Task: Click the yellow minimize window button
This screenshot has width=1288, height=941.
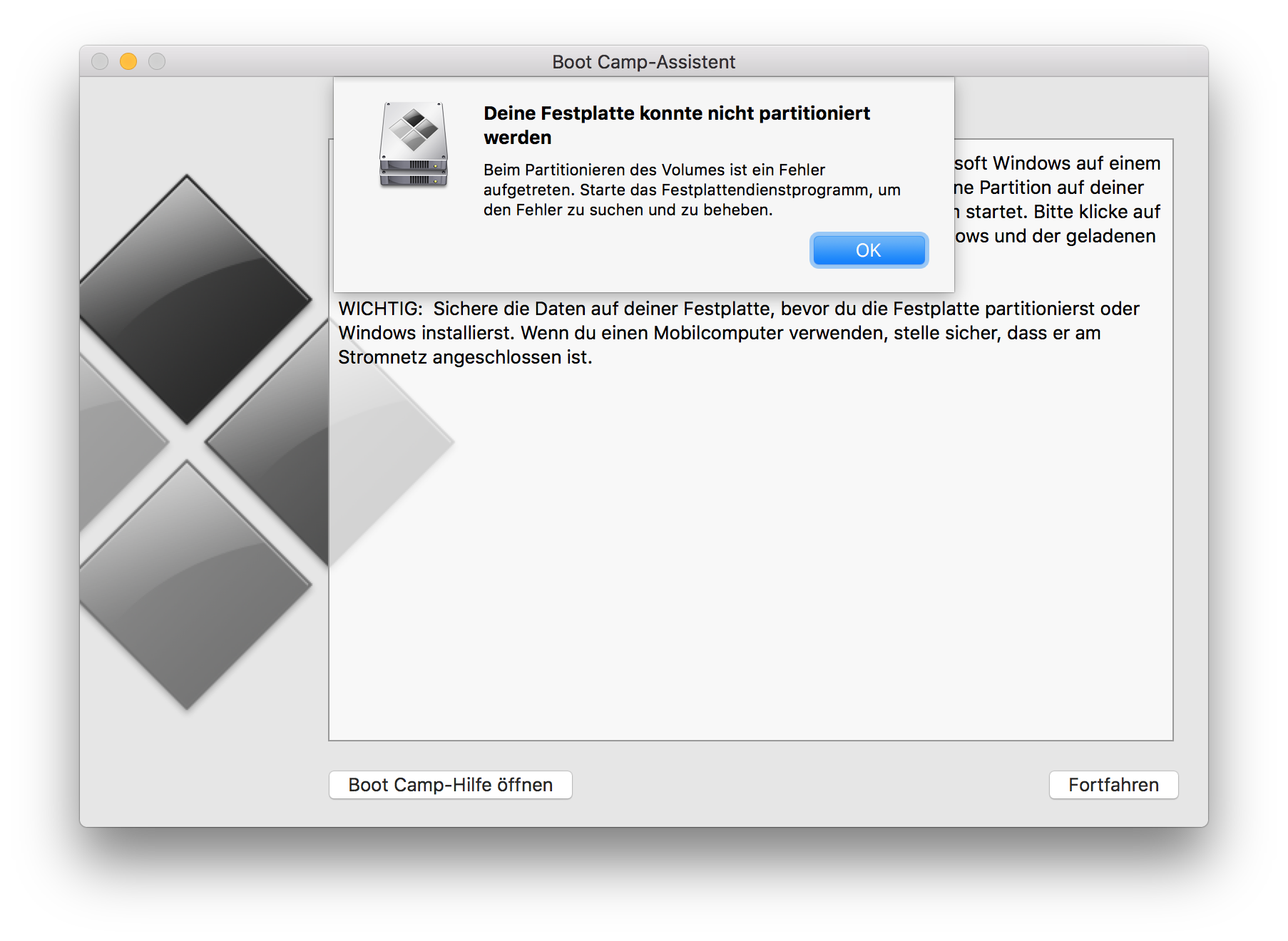Action: tap(128, 62)
